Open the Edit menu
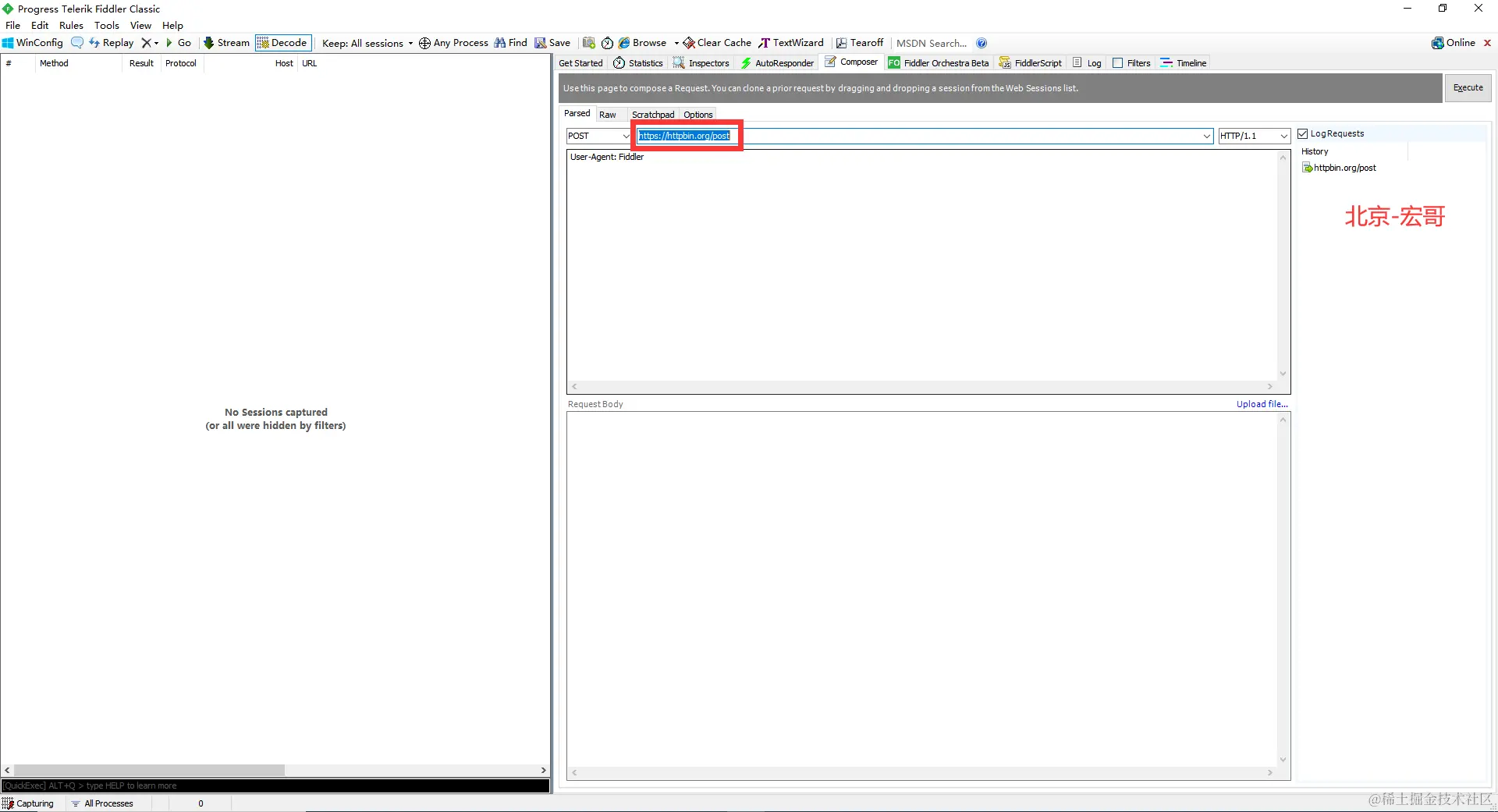The width and height of the screenshot is (1498, 812). (40, 25)
